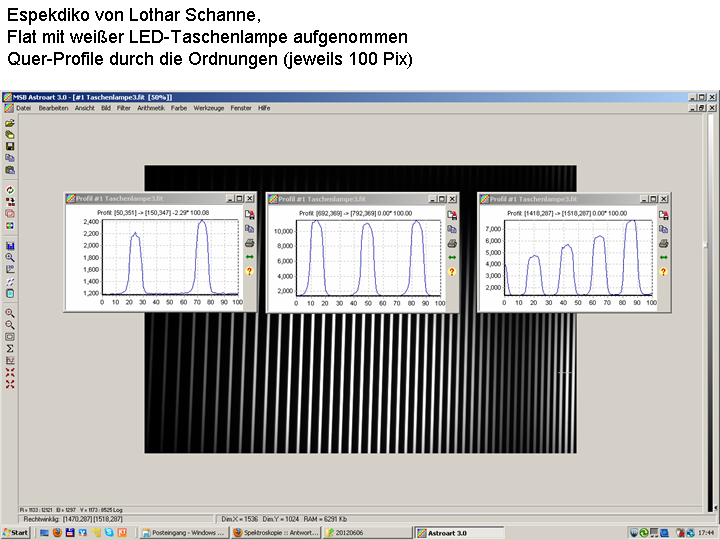Open the Filter menu

click(x=124, y=107)
